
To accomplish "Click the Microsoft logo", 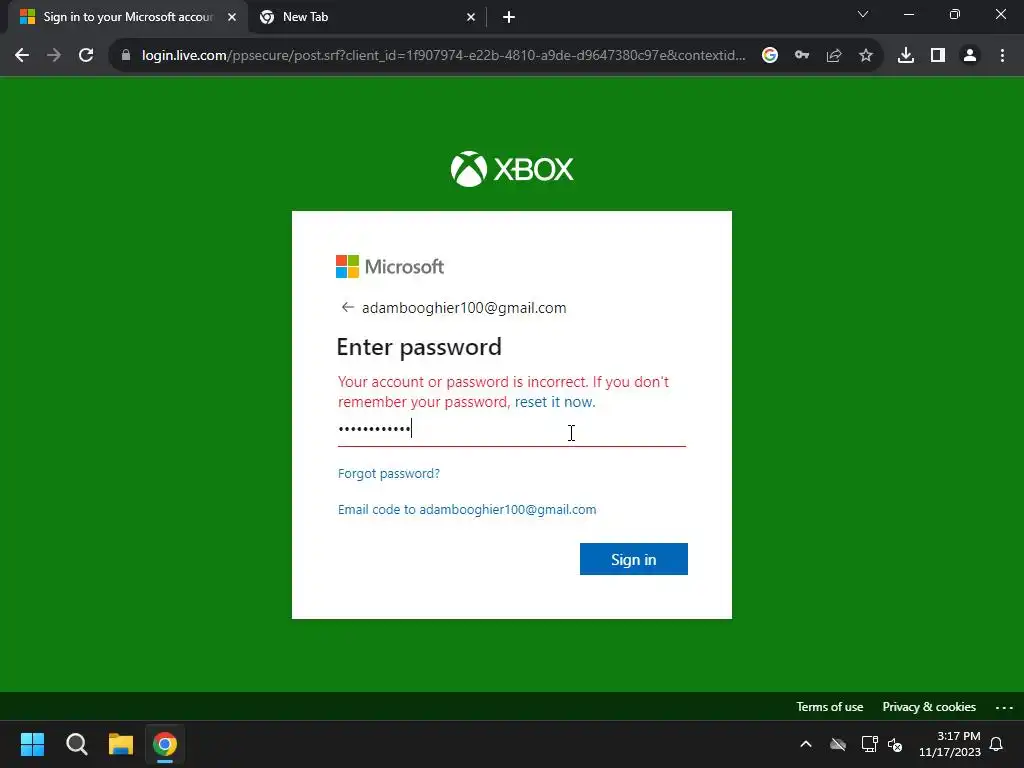I will [x=390, y=266].
